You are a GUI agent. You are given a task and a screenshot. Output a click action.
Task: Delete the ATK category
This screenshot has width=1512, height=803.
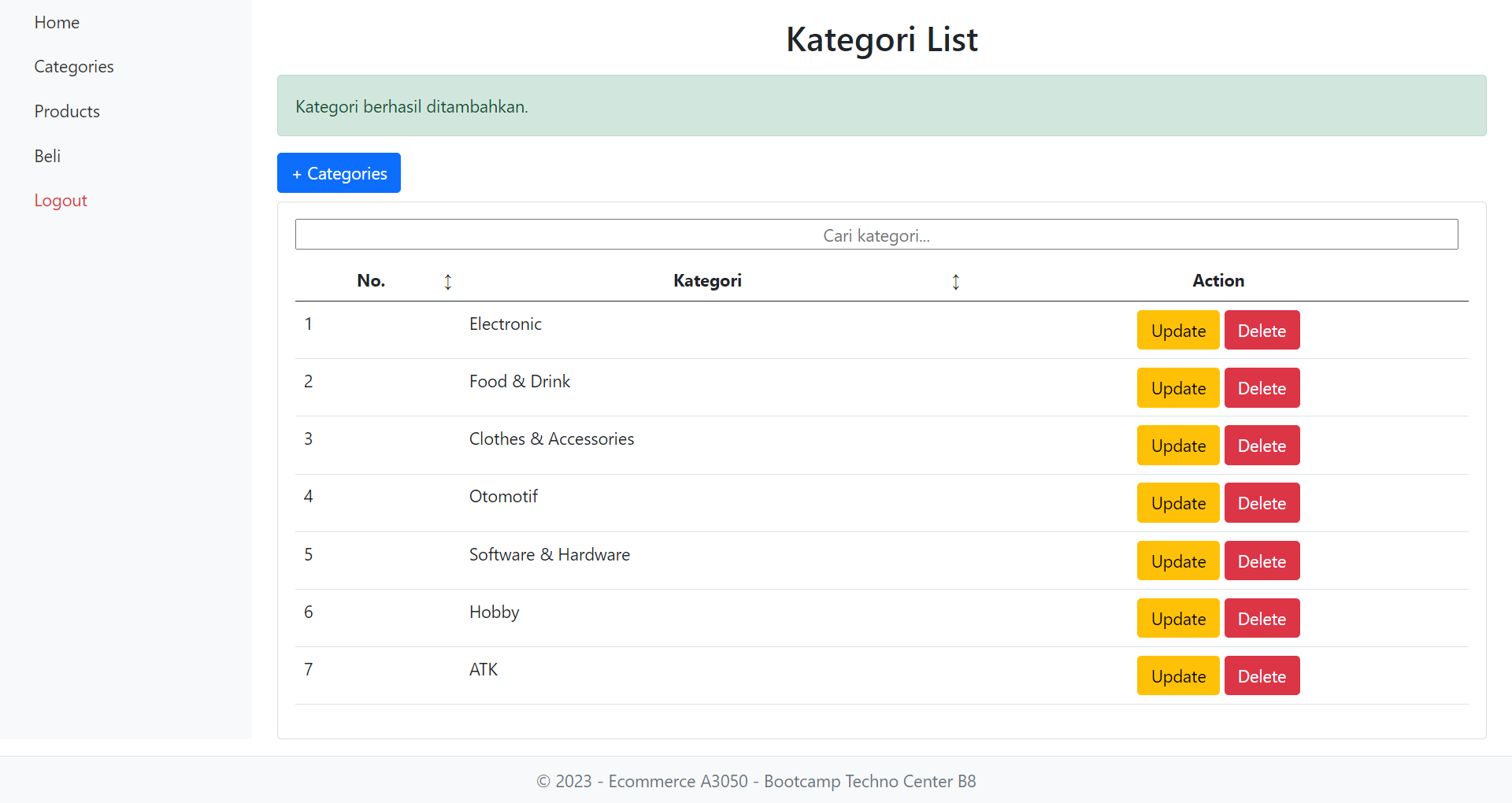[x=1262, y=676]
